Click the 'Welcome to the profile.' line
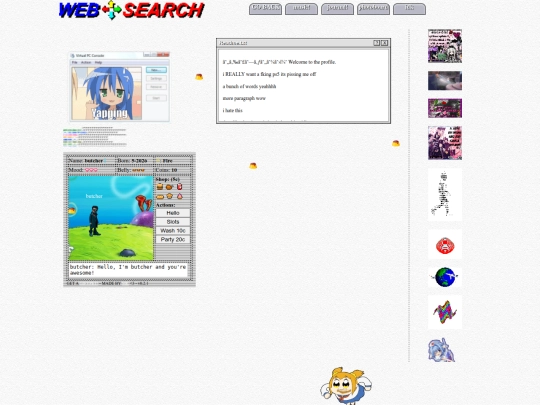Screen dimensions: 540x405 pyautogui.click(x=312, y=62)
